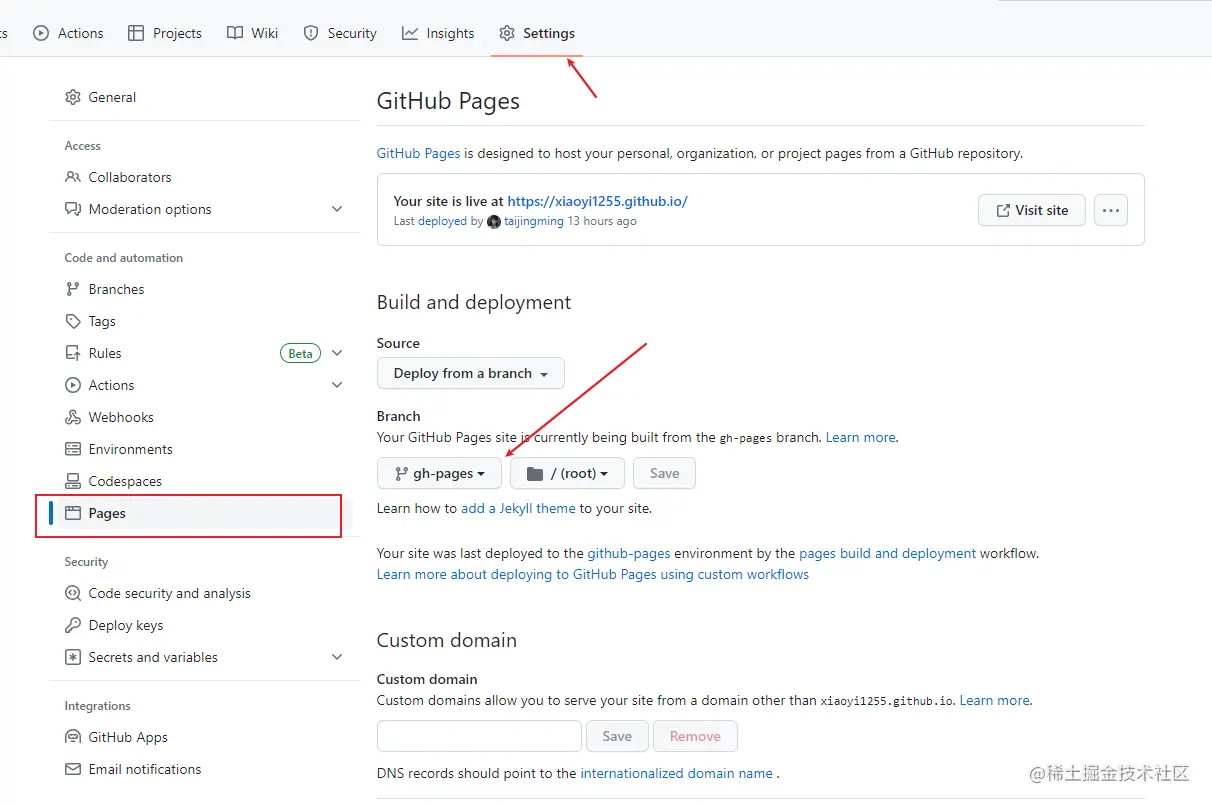The image size is (1212, 806).
Task: Click the Code security and analysis icon
Action: pyautogui.click(x=73, y=593)
